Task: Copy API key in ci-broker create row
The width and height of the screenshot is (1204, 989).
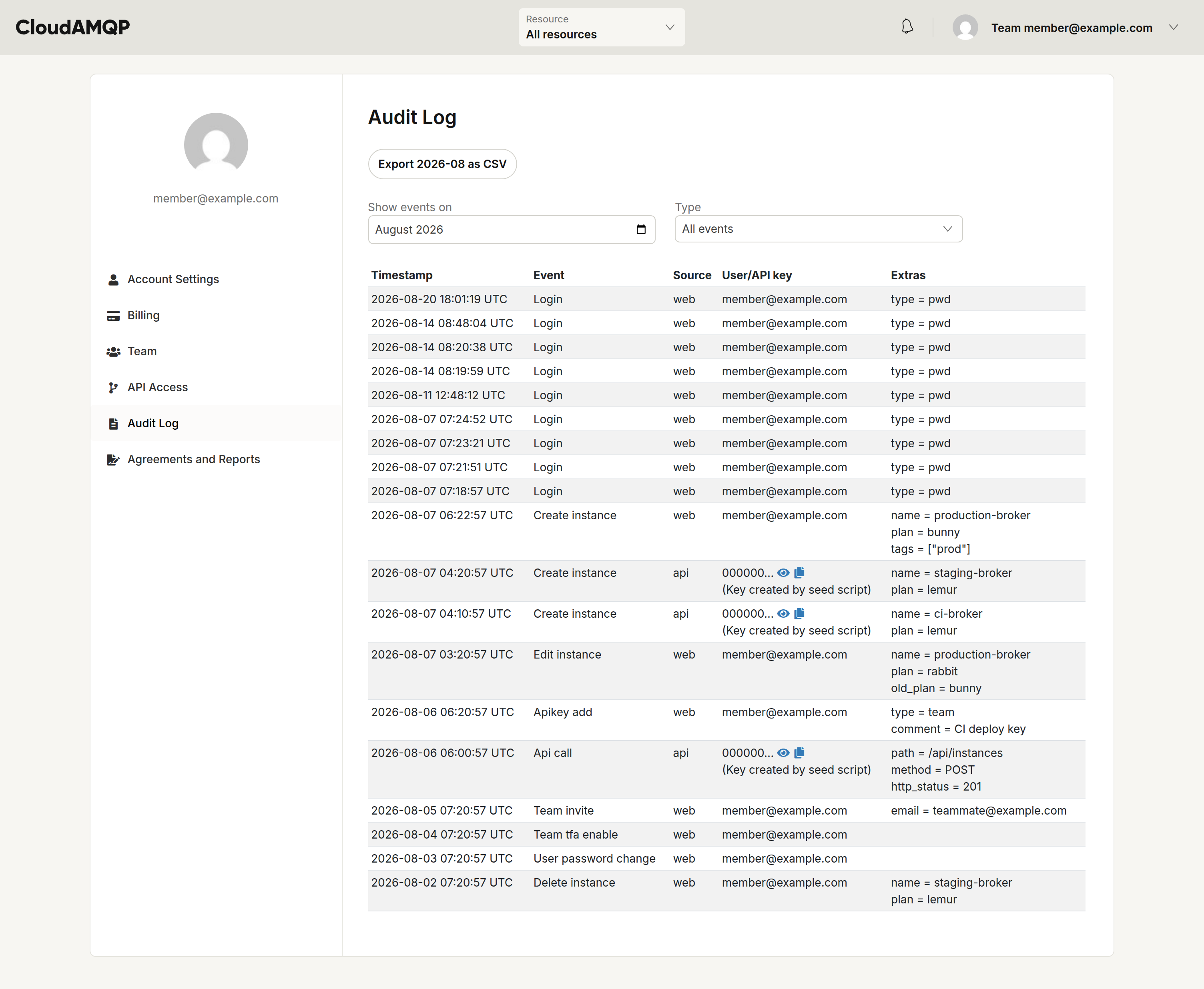Action: [799, 614]
